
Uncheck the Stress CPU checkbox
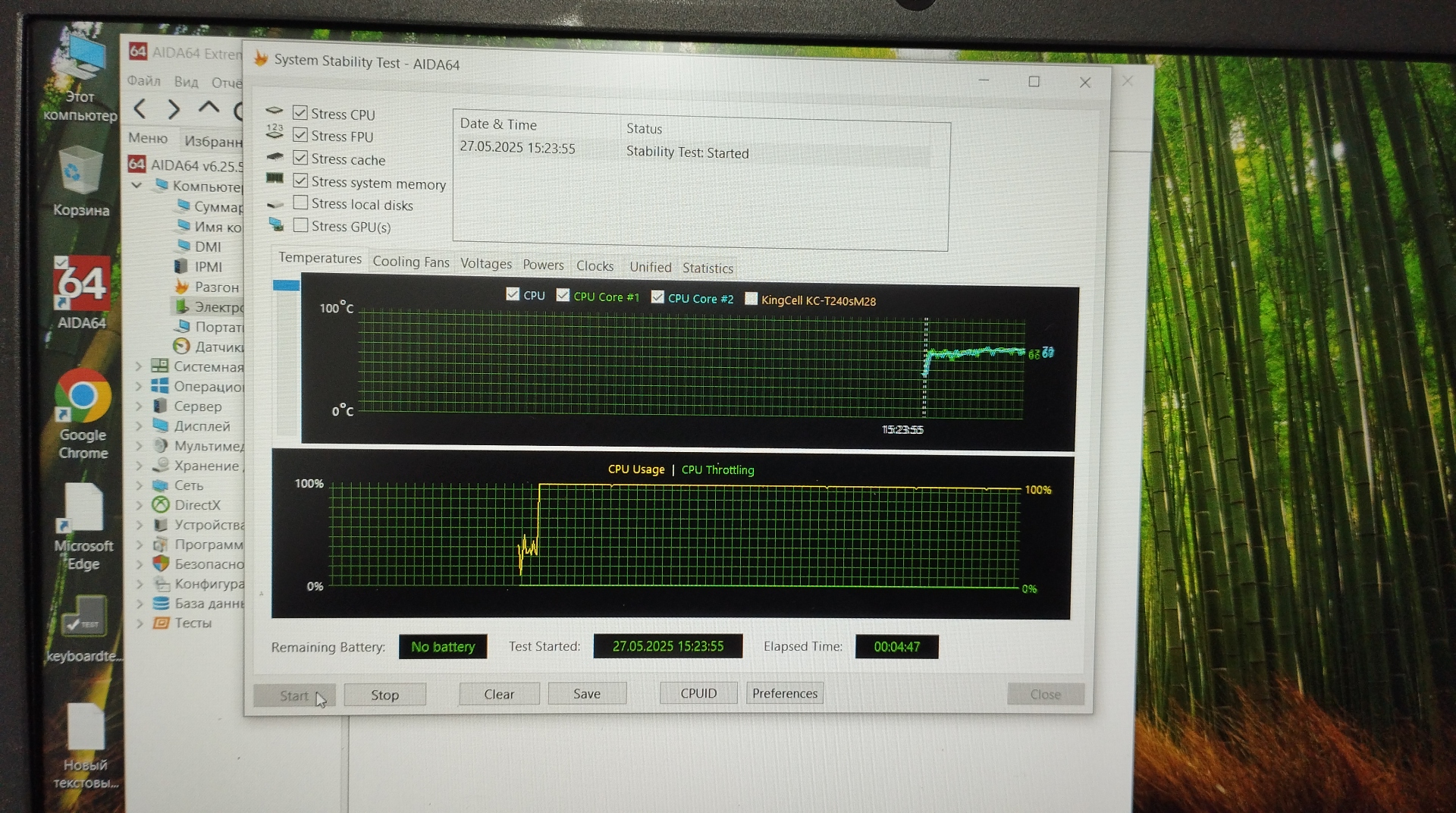pyautogui.click(x=300, y=113)
